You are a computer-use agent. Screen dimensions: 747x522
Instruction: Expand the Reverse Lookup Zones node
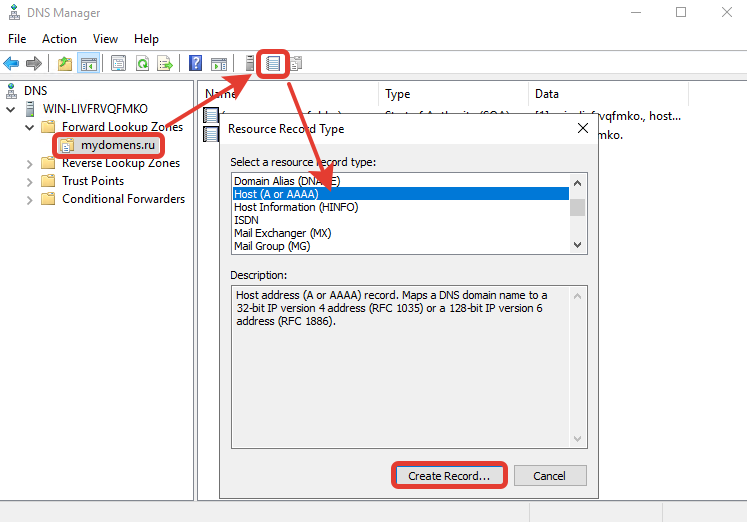(30, 164)
